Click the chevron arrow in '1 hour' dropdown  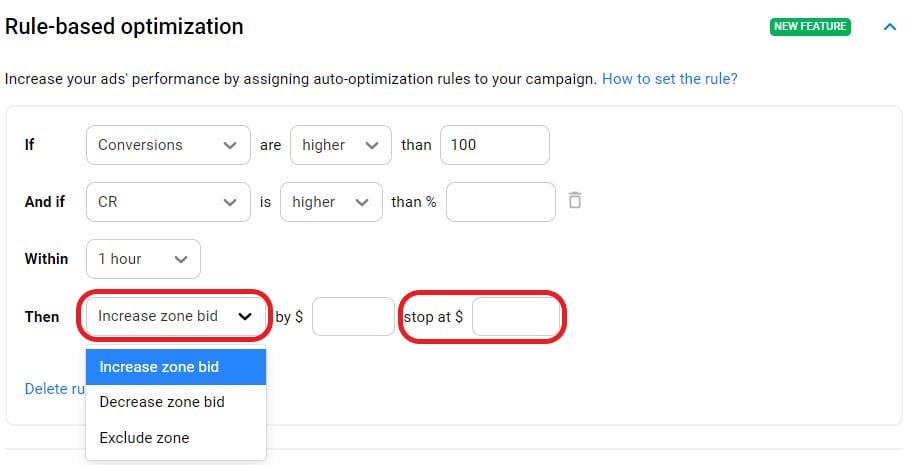point(181,259)
